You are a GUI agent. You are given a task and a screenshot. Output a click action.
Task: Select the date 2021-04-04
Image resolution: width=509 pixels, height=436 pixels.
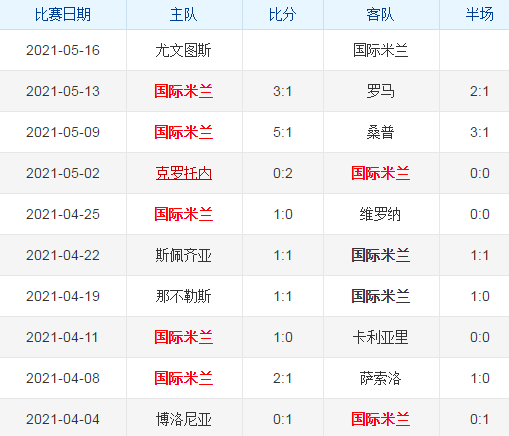tap(63, 419)
